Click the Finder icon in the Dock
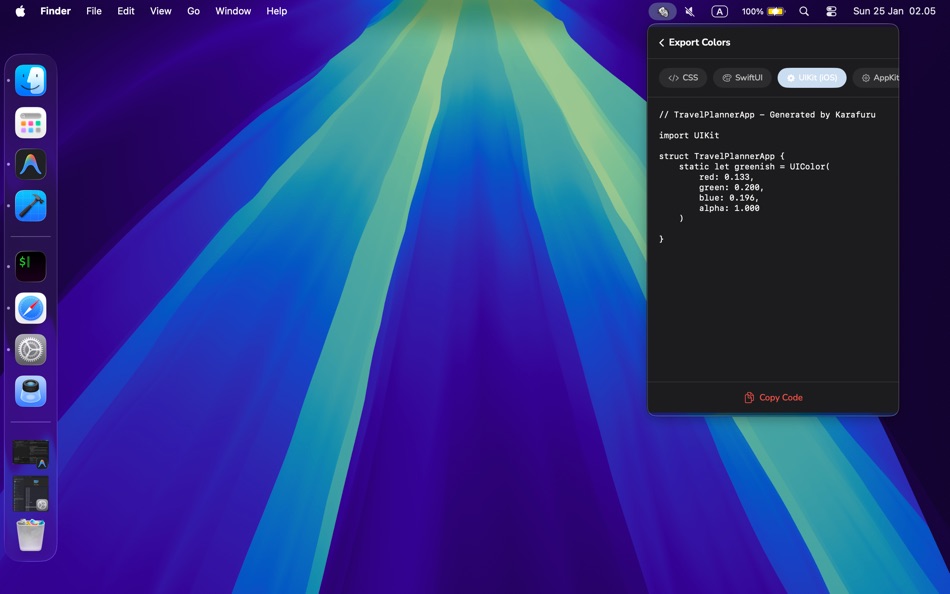The image size is (950, 594). (x=30, y=80)
